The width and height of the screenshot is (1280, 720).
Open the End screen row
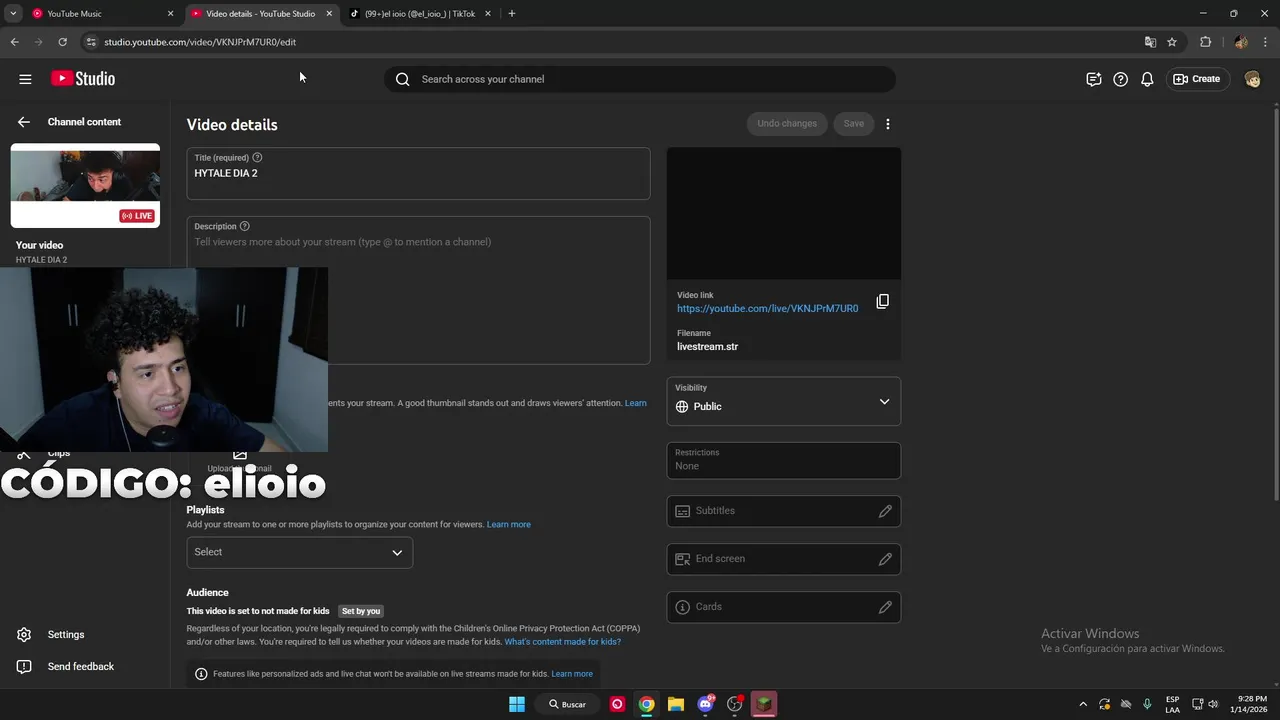784,559
